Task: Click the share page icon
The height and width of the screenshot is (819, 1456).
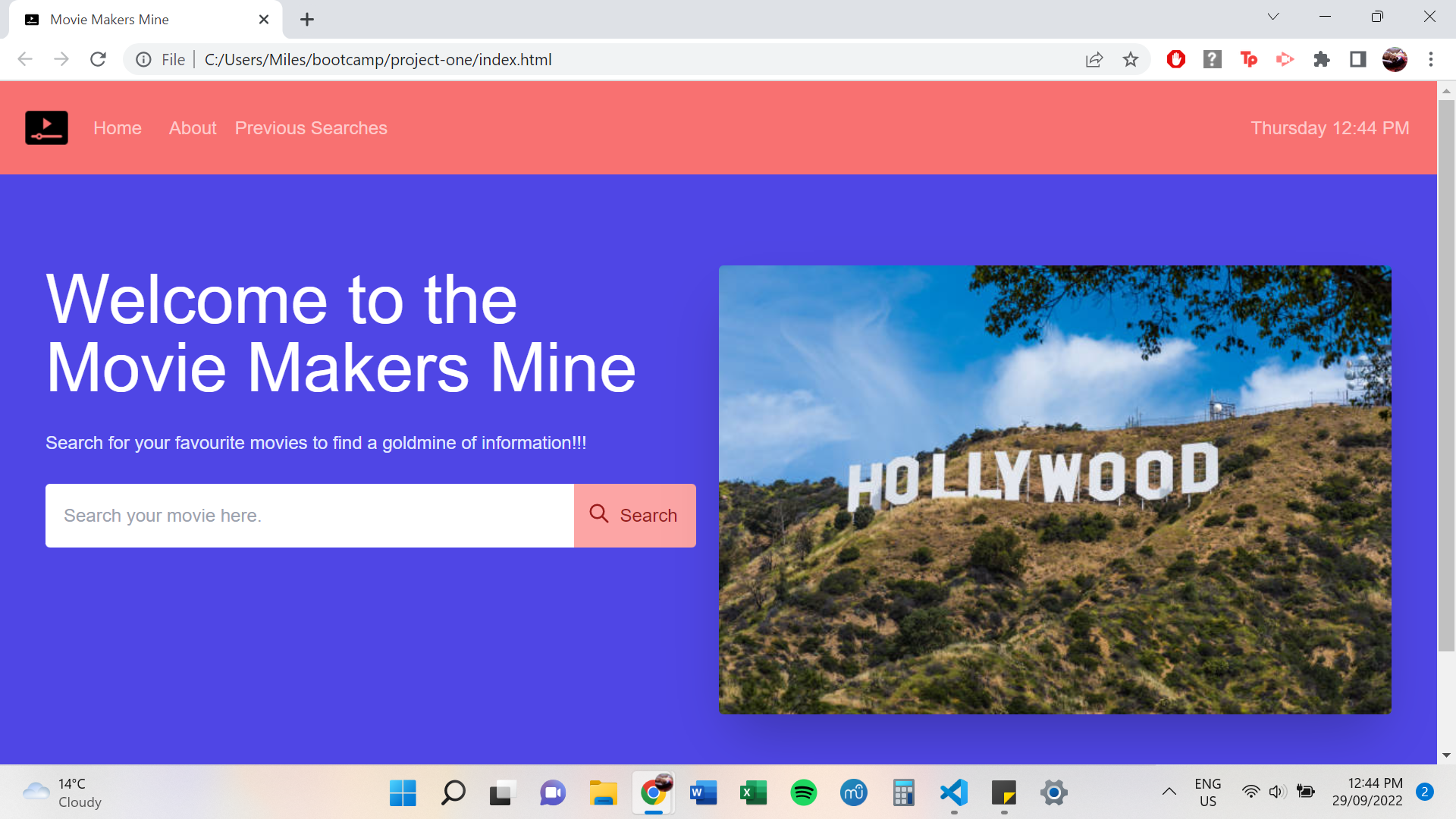Action: 1094,59
